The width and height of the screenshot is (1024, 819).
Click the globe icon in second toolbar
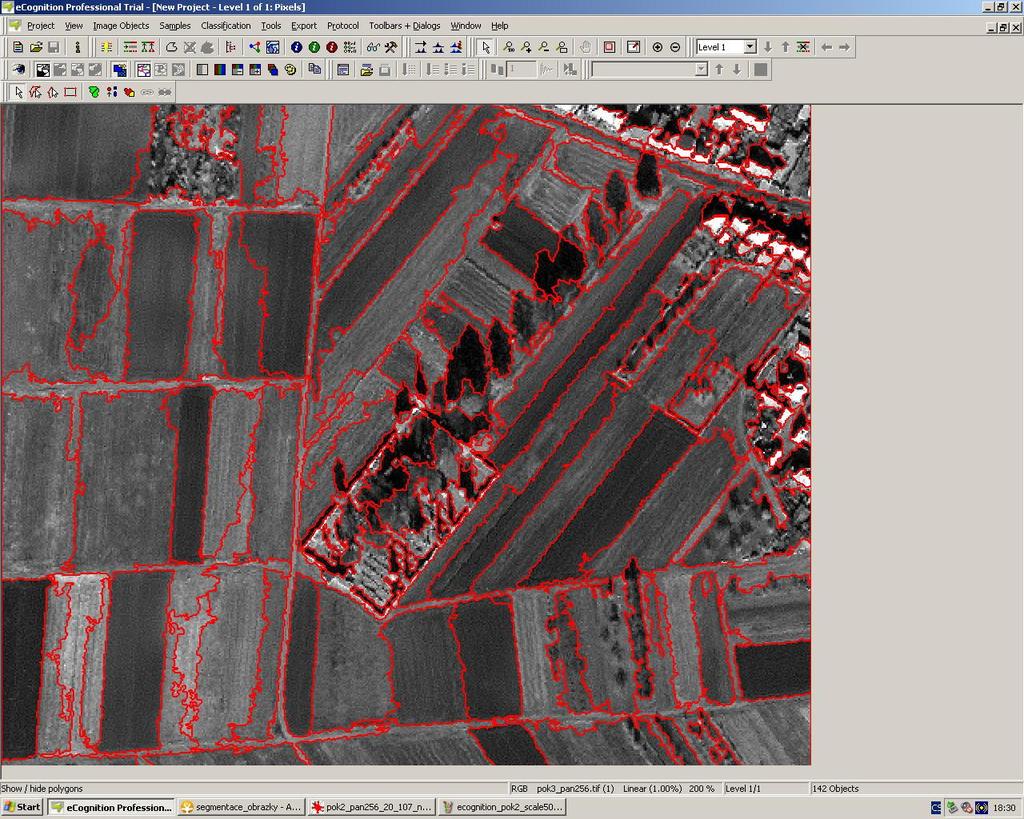tap(18, 69)
